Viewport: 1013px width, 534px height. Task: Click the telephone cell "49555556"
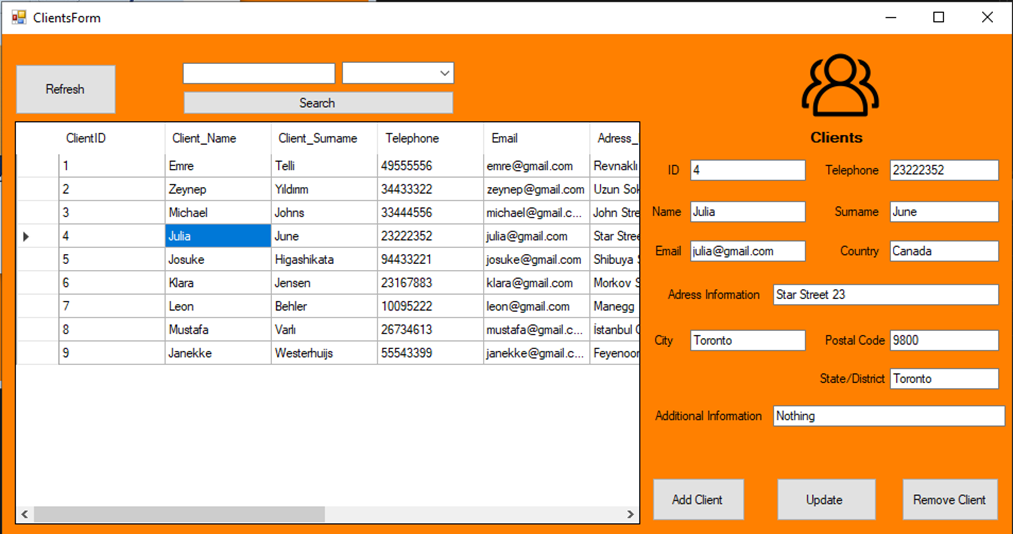pos(430,166)
